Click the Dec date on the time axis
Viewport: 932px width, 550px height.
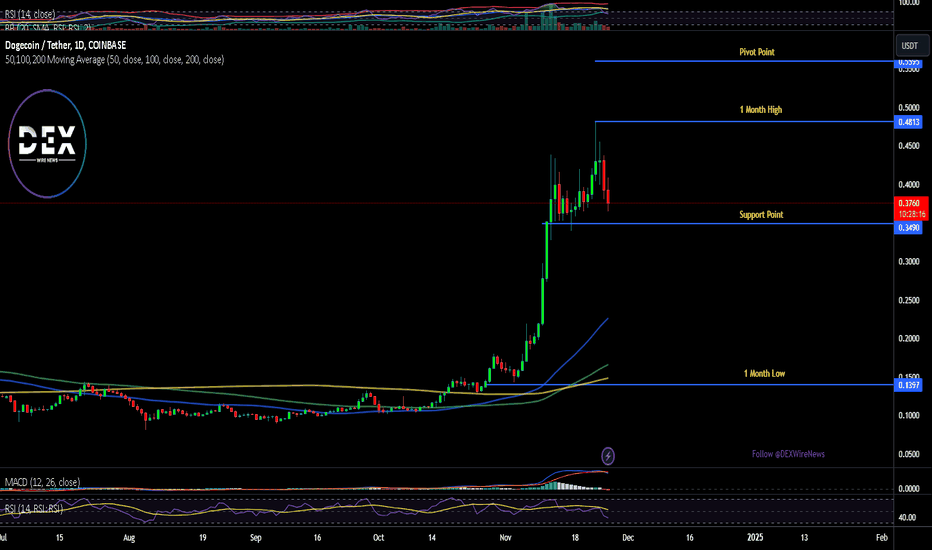click(628, 538)
